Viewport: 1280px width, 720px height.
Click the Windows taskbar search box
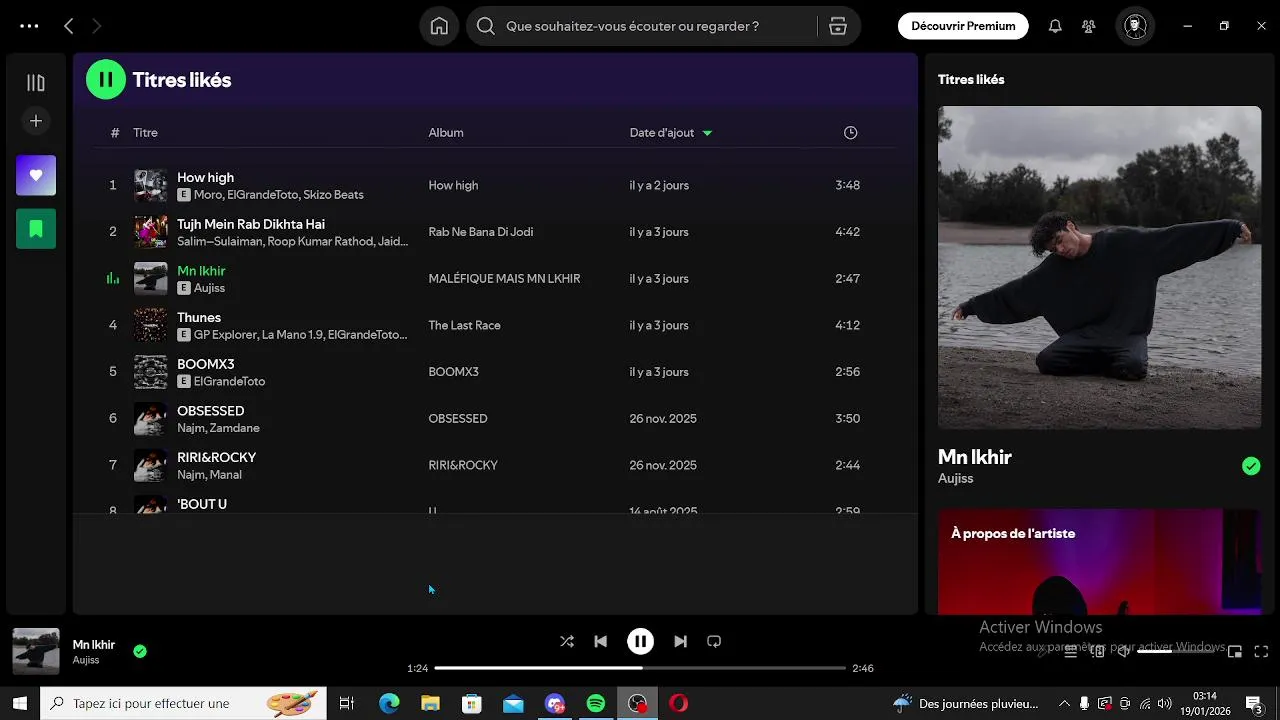click(183, 704)
